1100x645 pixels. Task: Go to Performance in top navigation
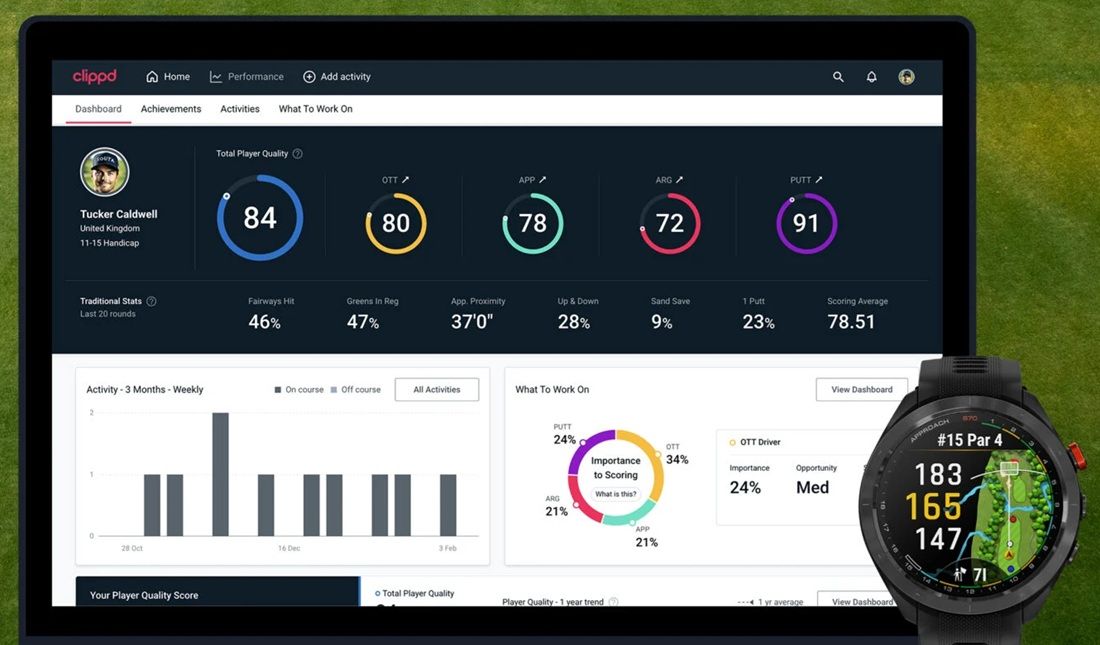(247, 77)
